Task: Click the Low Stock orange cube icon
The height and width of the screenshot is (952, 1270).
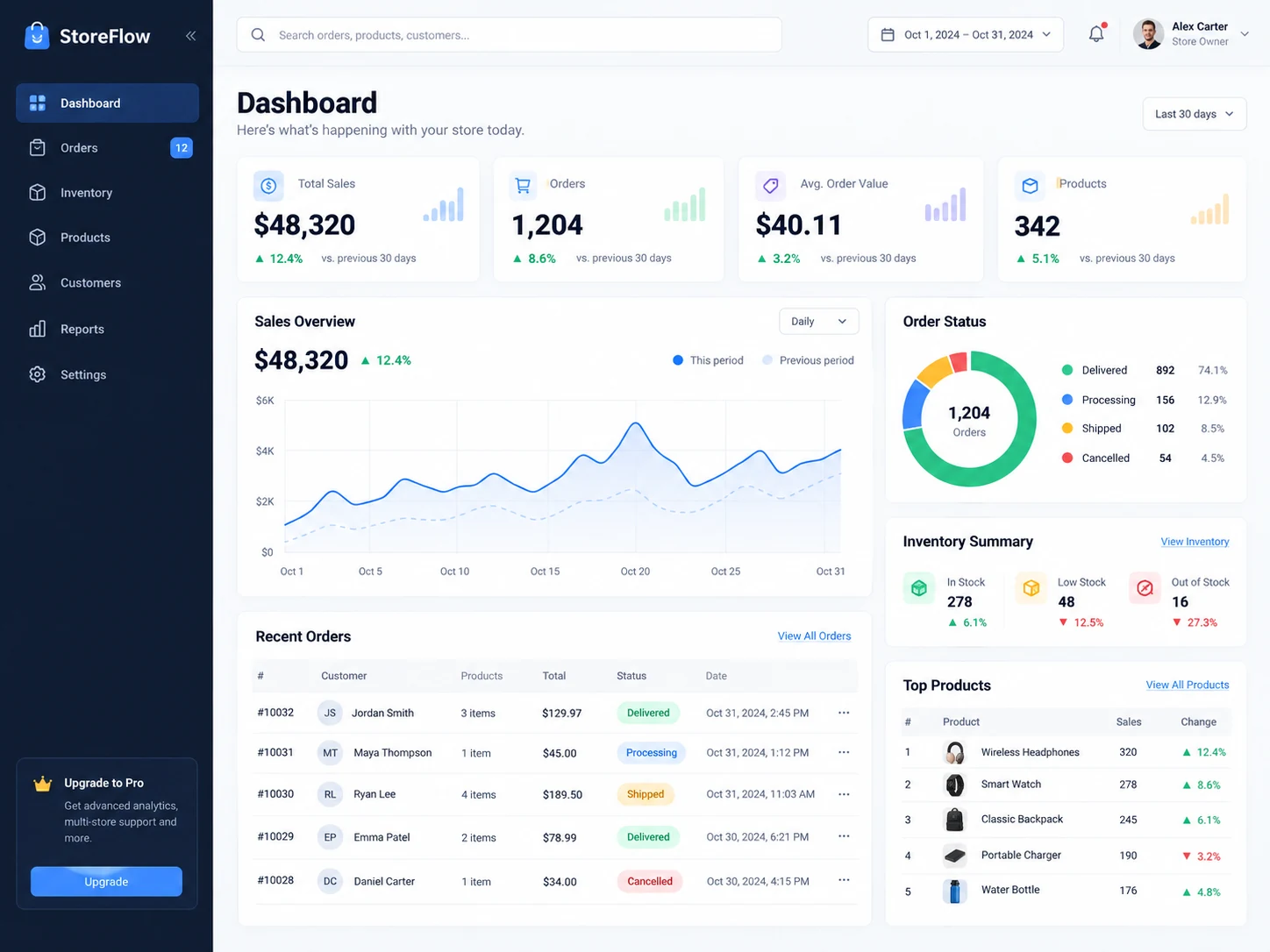Action: coord(1031,588)
